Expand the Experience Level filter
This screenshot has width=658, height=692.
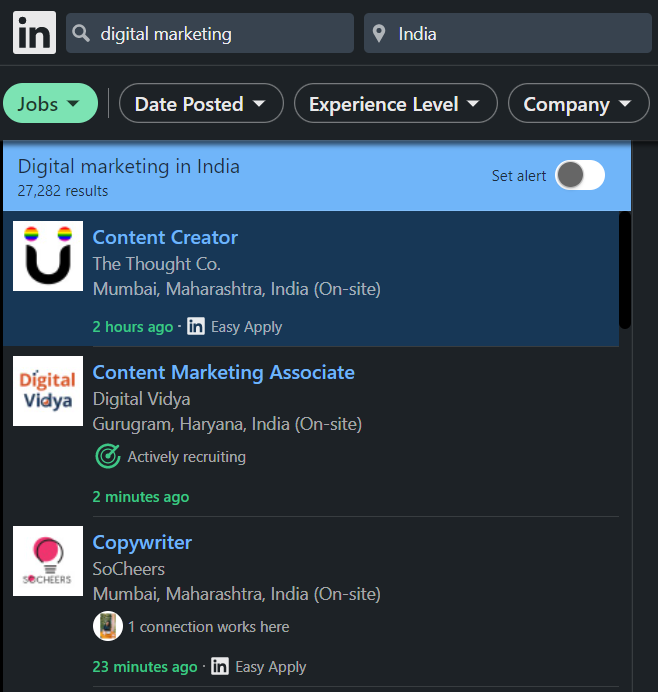pos(395,104)
